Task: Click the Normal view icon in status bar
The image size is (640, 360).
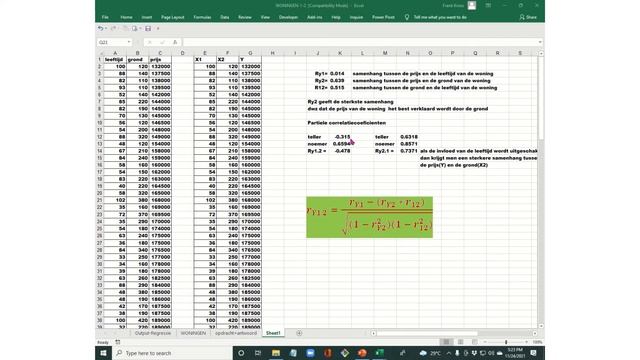Action: (x=446, y=342)
